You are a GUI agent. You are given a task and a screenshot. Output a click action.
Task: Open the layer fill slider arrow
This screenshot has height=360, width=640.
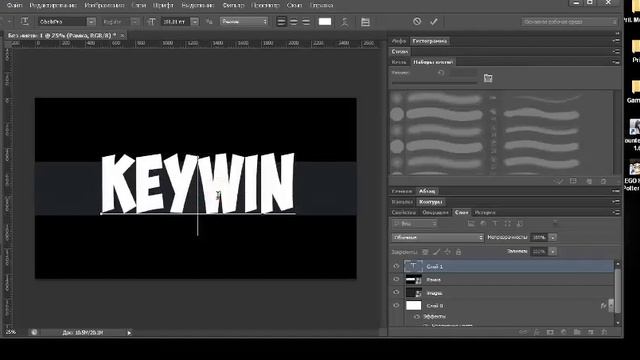pyautogui.click(x=553, y=251)
